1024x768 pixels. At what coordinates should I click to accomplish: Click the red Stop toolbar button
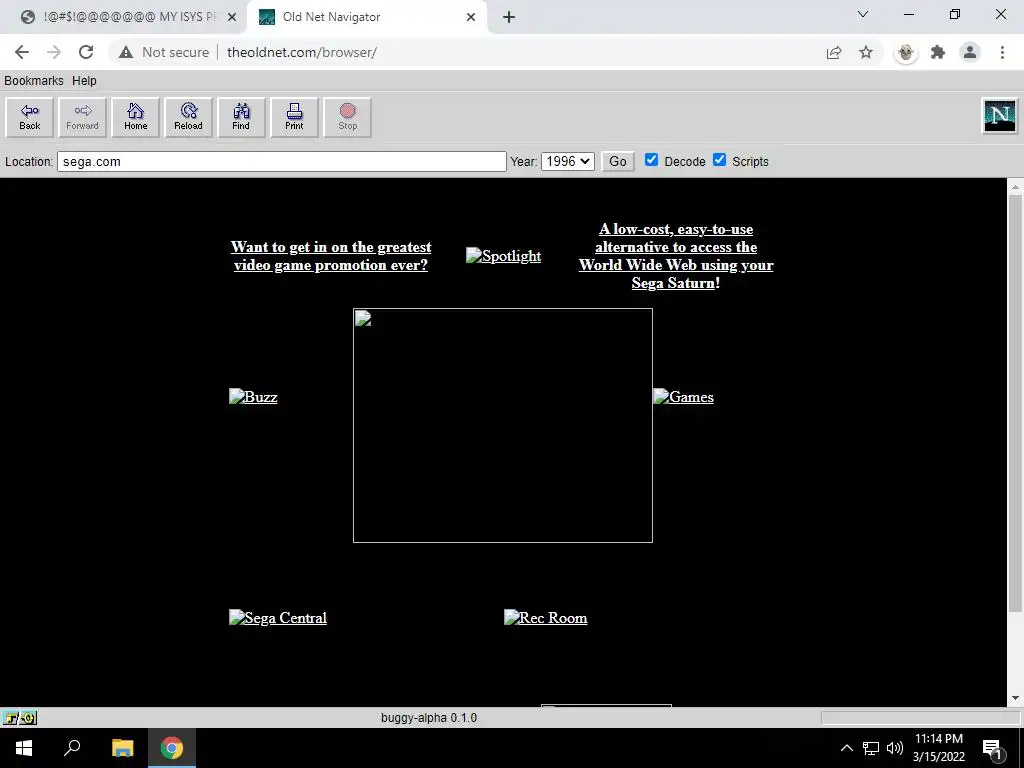[347, 118]
